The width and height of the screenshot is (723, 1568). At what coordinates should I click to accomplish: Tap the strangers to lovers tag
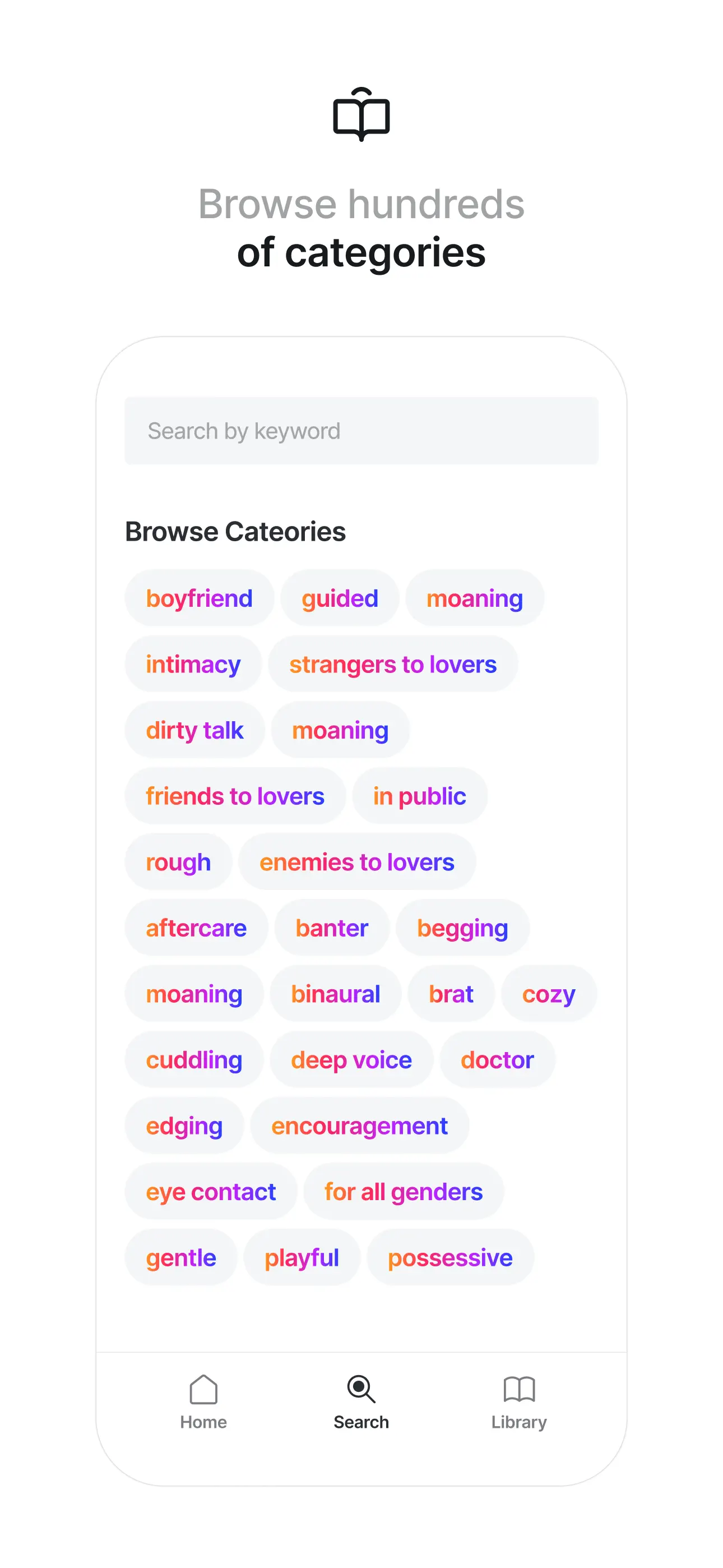(393, 664)
